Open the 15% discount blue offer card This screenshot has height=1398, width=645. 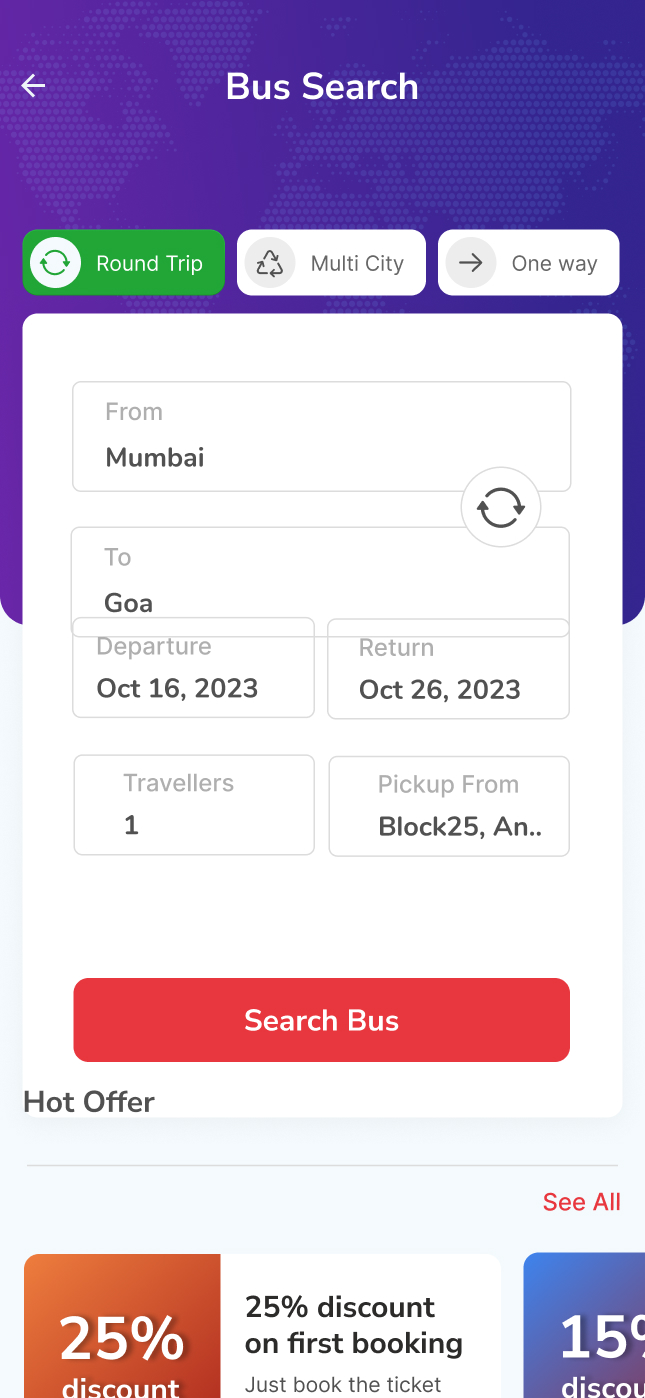pyautogui.click(x=585, y=1326)
